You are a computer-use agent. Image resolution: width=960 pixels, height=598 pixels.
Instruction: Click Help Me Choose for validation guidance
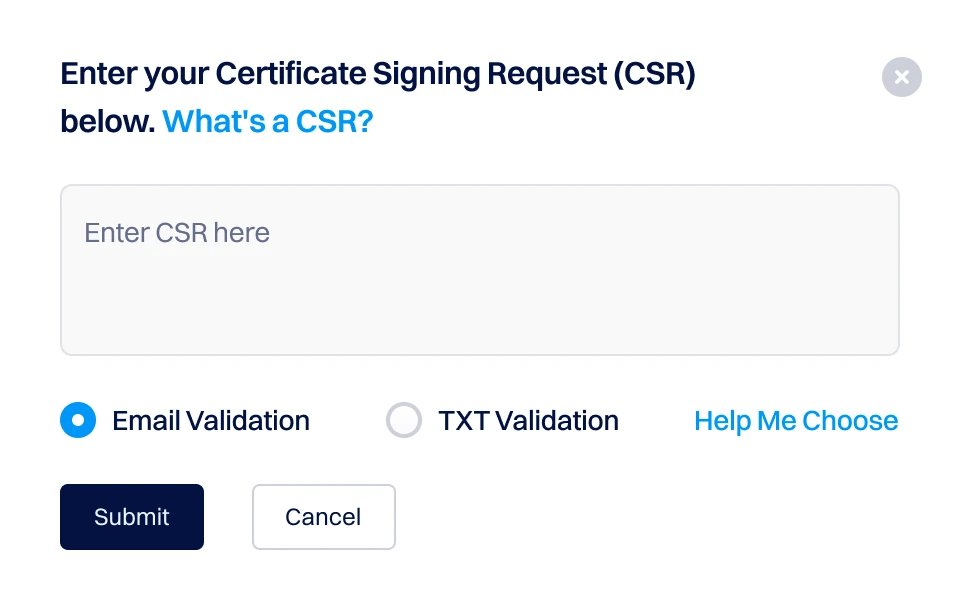[795, 420]
